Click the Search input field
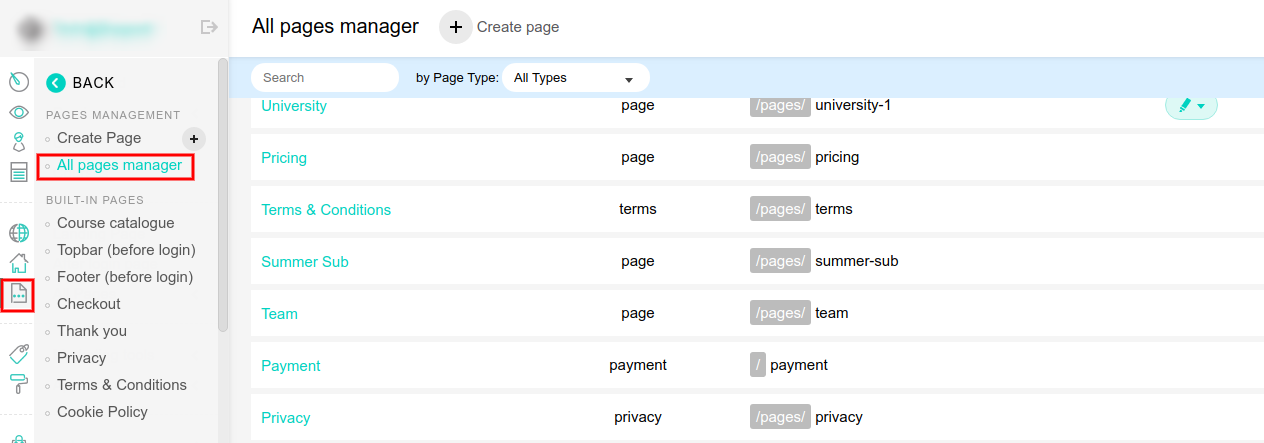1264x443 pixels. click(325, 78)
